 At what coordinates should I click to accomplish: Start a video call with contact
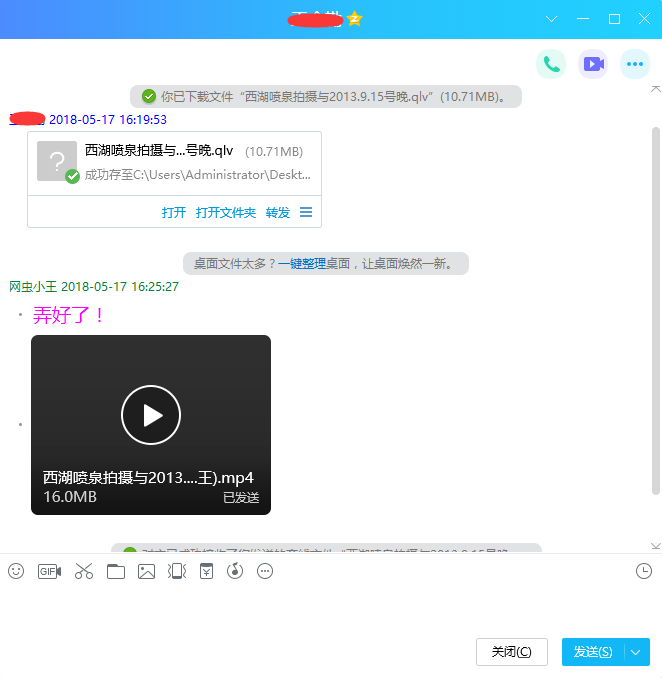[593, 64]
